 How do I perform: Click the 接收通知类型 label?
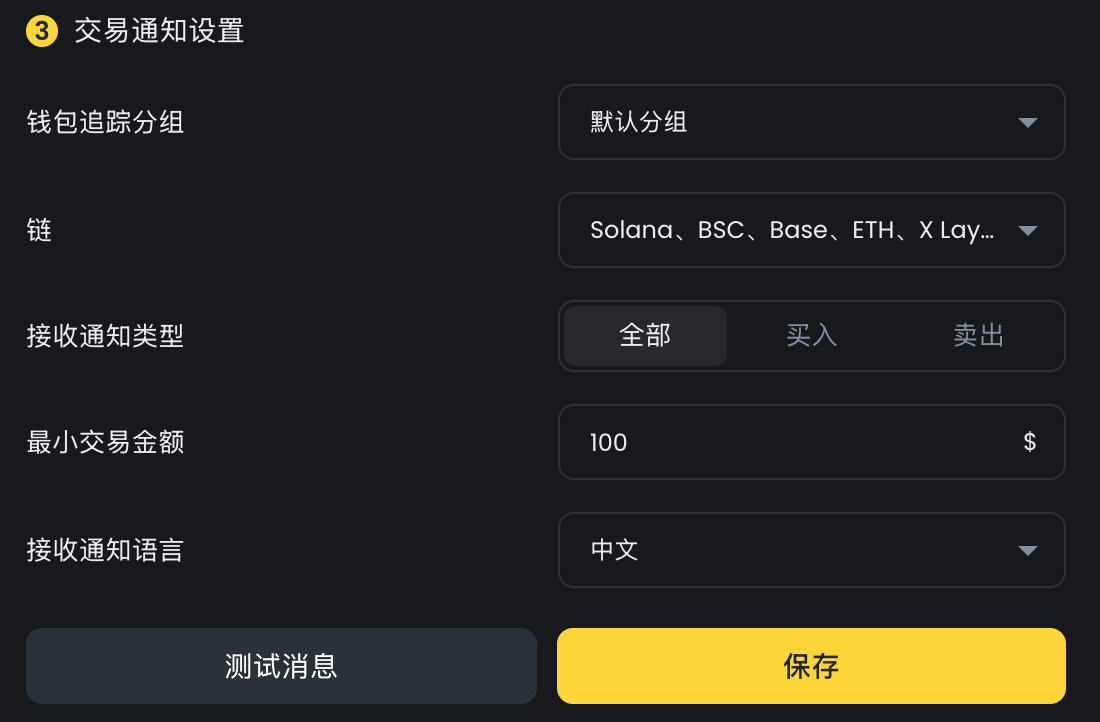point(105,336)
